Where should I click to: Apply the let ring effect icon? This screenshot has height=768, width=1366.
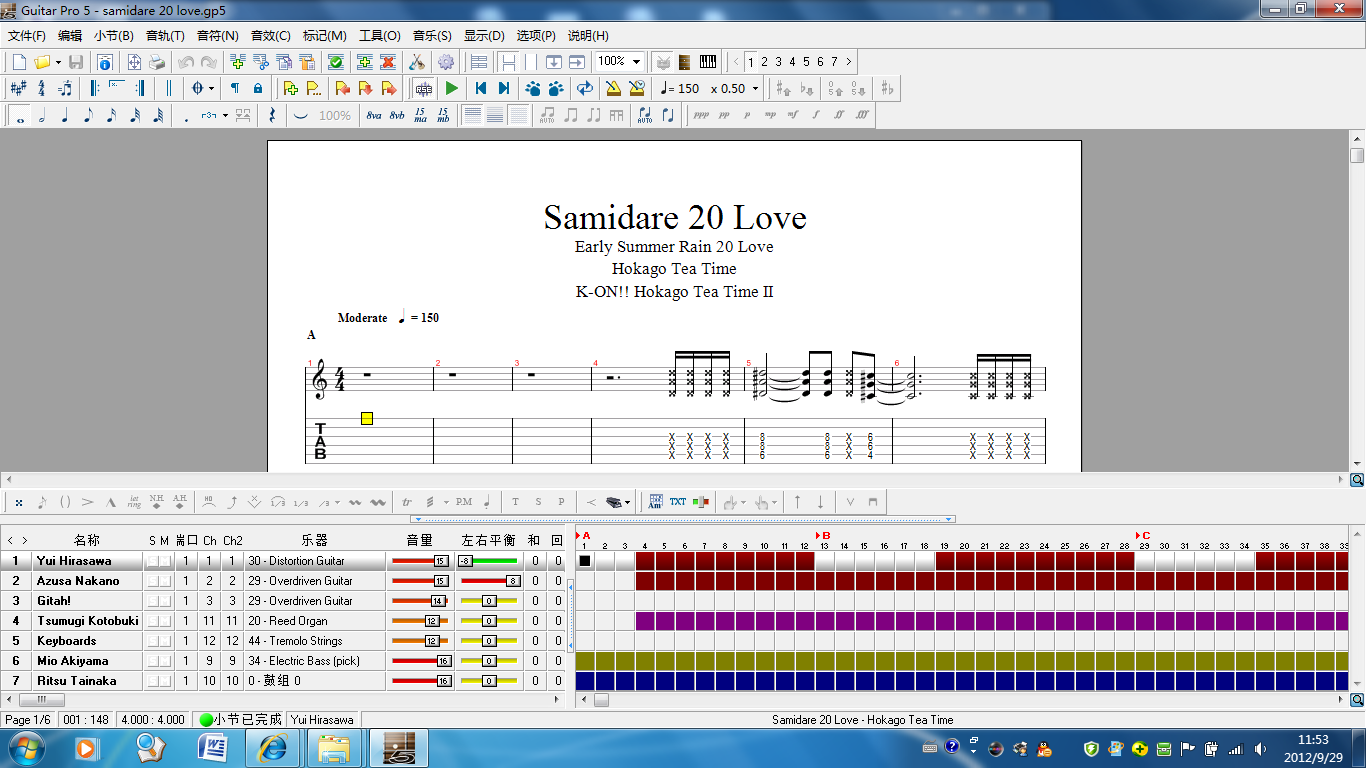pyautogui.click(x=134, y=502)
